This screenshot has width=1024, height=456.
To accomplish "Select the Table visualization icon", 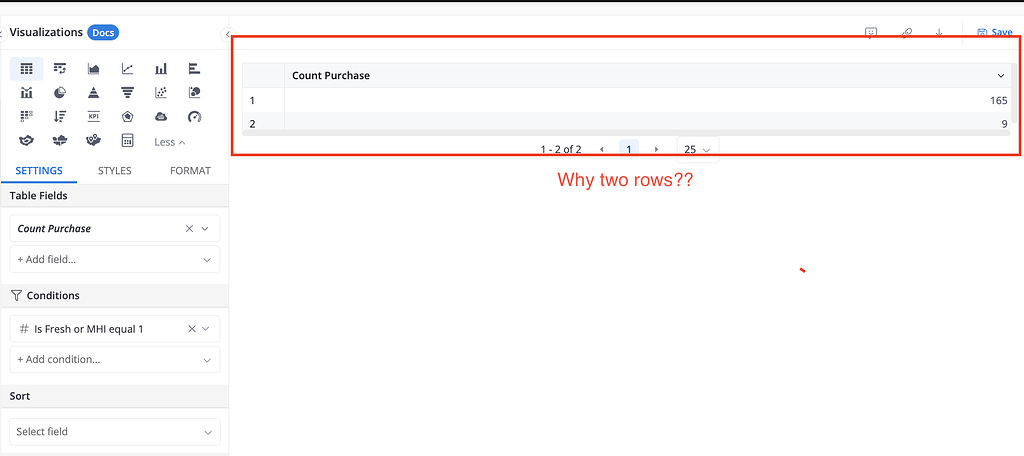I will [26, 69].
